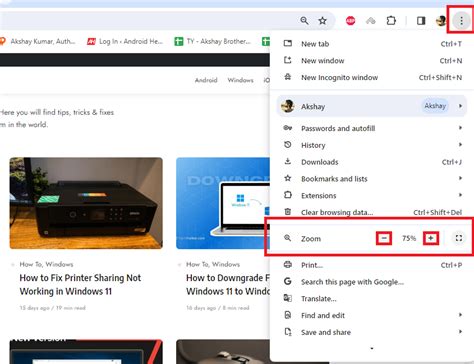
Task: Click the printer icon beside Print
Action: pyautogui.click(x=288, y=265)
